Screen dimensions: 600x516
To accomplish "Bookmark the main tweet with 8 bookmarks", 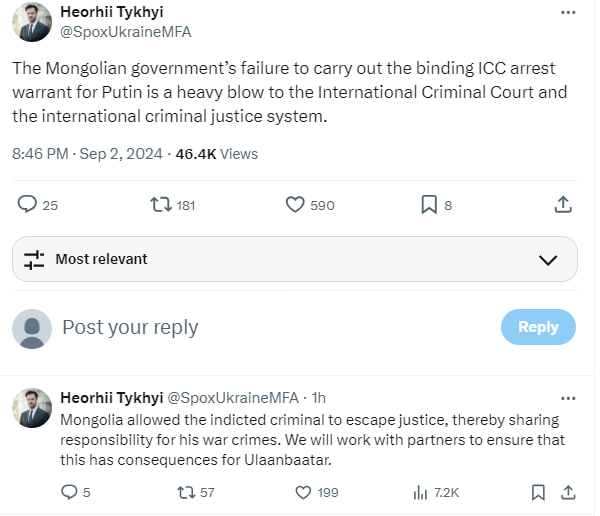I will click(429, 204).
